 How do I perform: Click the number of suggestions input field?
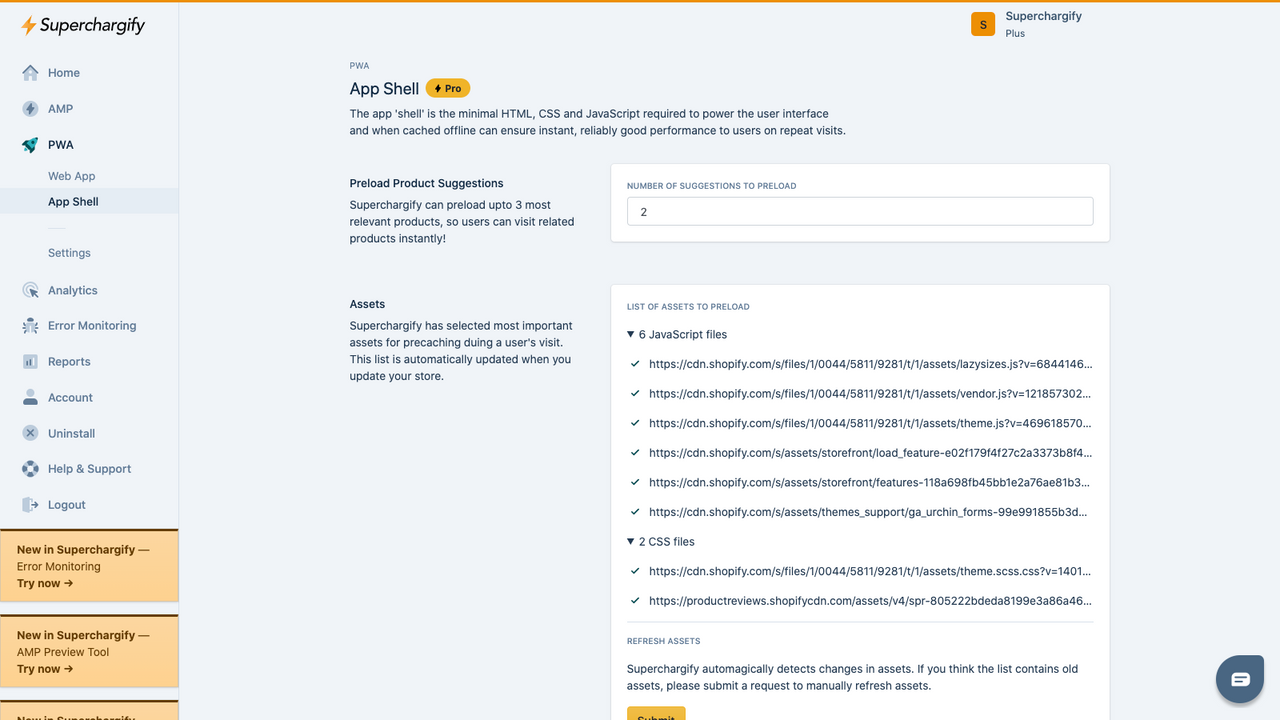pos(860,211)
